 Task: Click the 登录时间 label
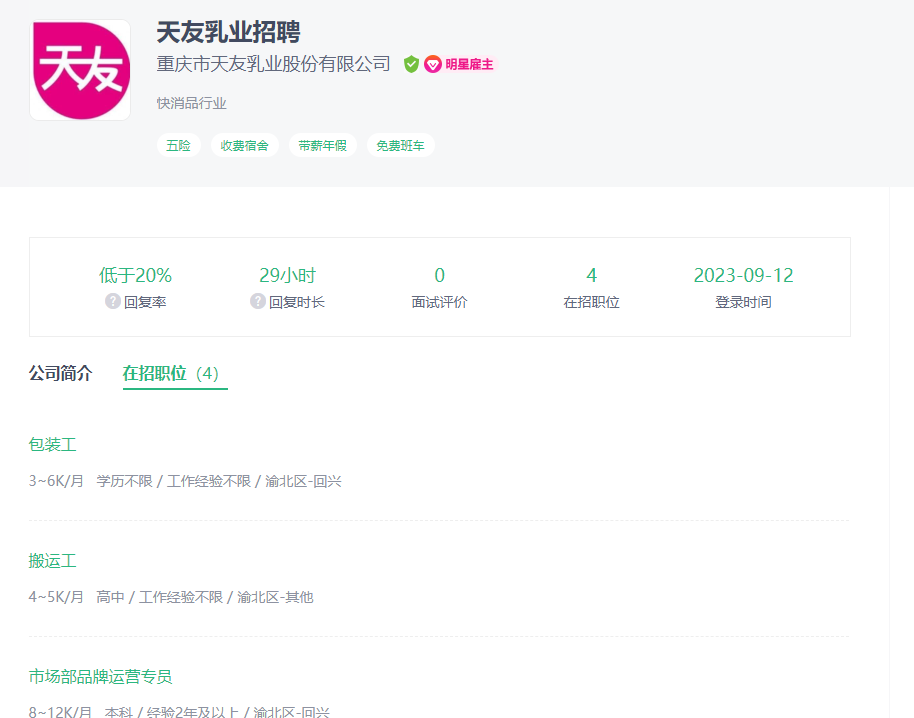point(744,302)
